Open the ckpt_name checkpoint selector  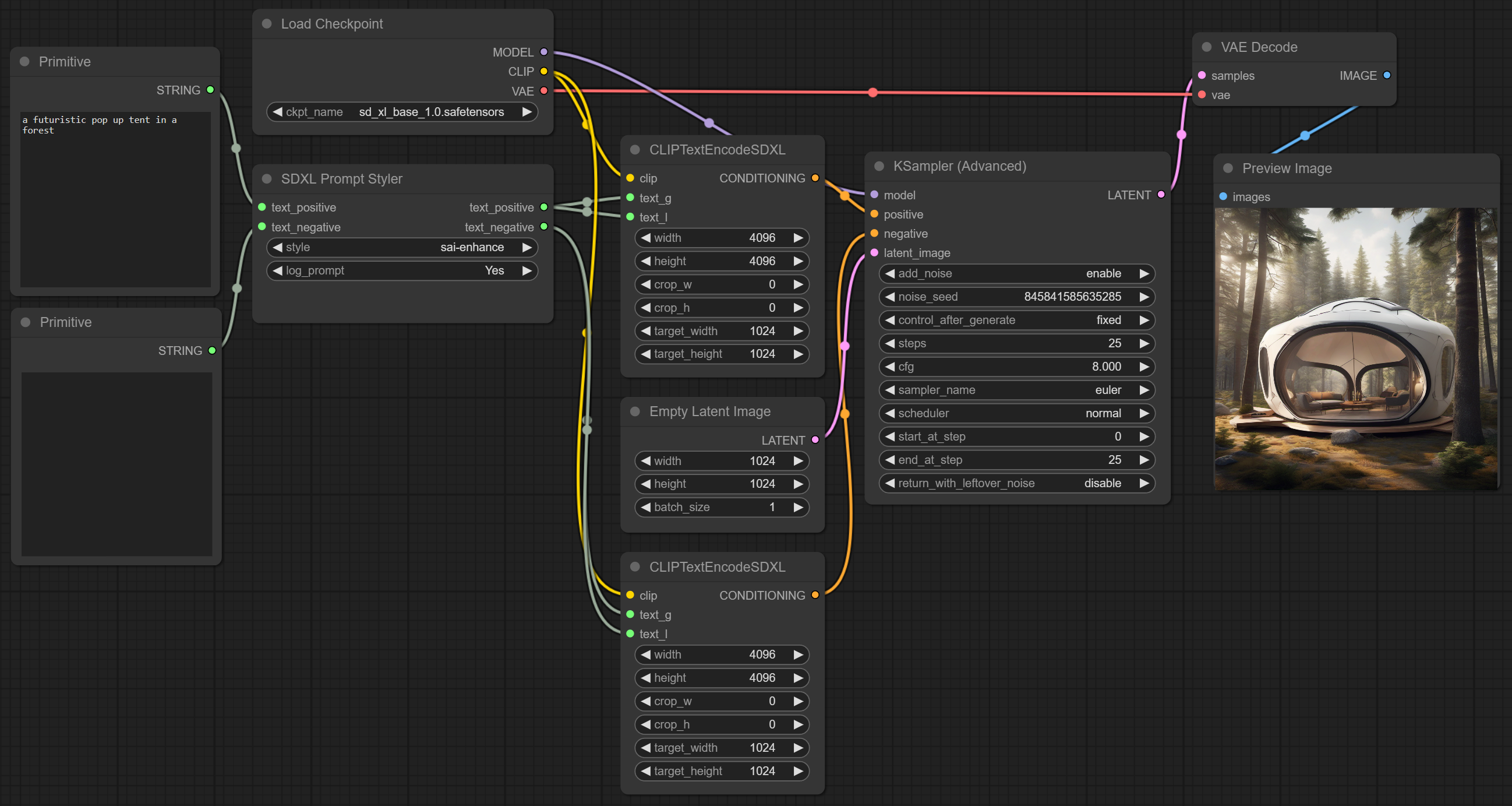pos(402,112)
